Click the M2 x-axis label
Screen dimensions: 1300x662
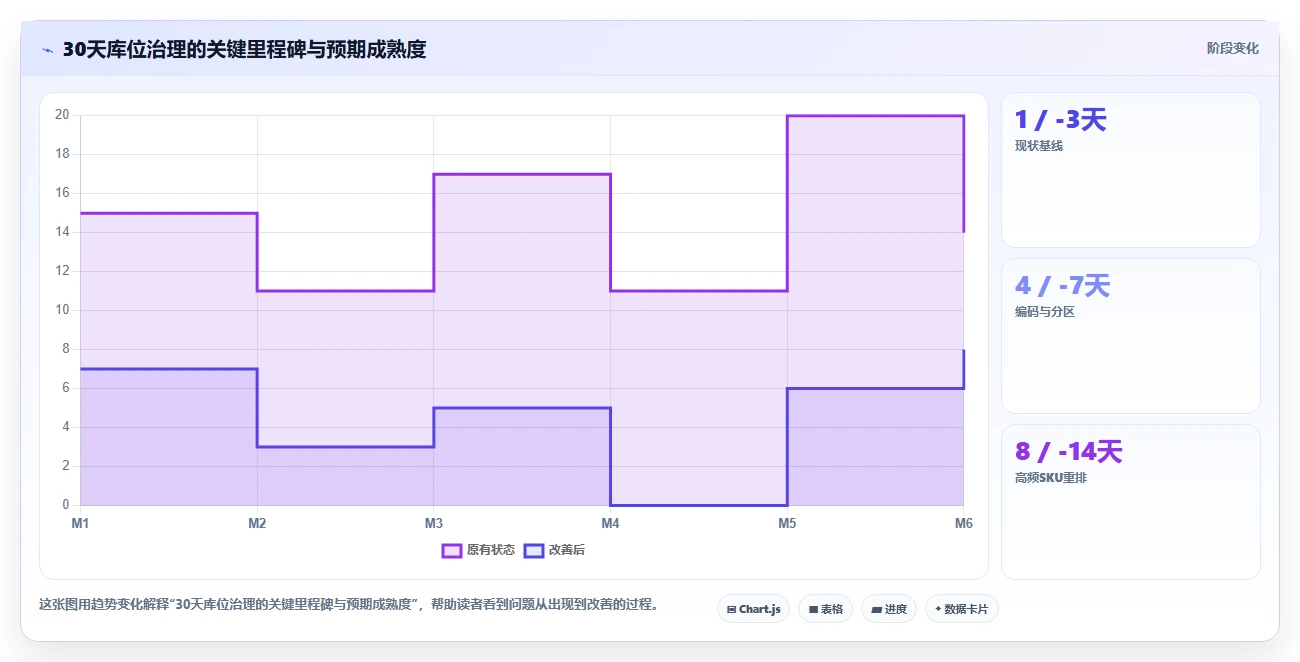pyautogui.click(x=257, y=523)
